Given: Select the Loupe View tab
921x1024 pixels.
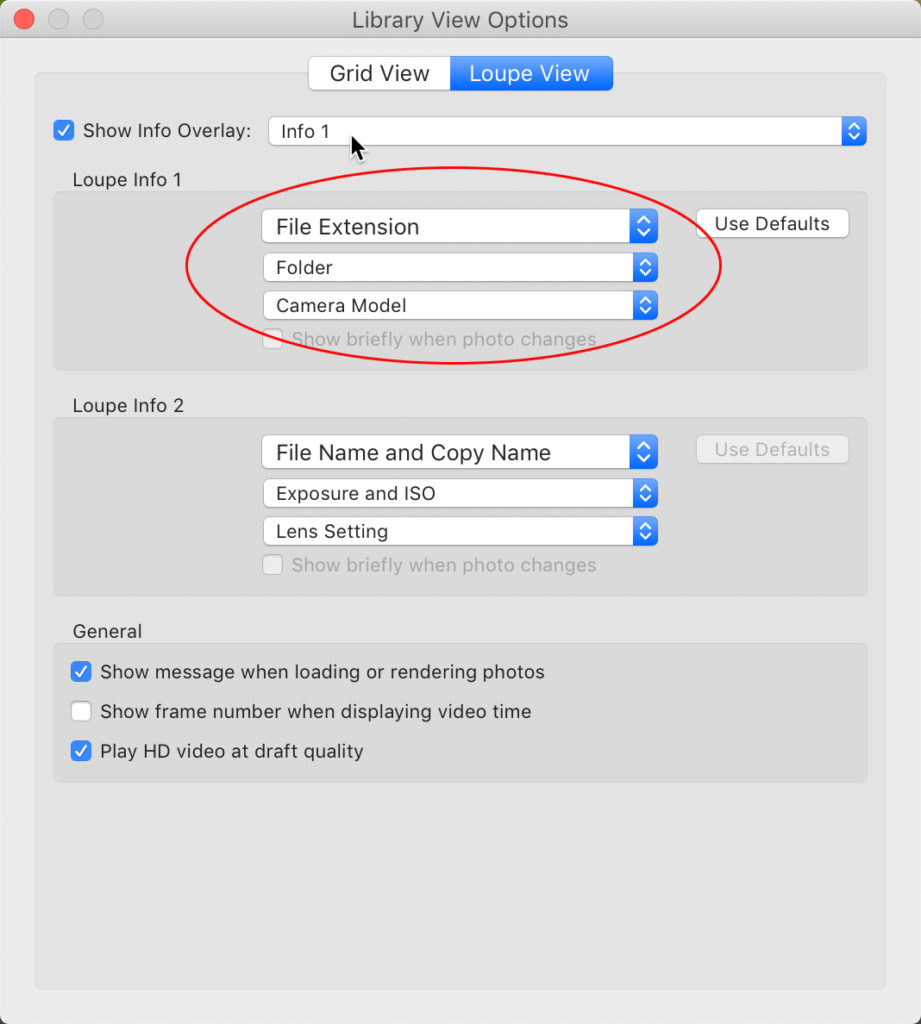Looking at the screenshot, I should pyautogui.click(x=530, y=74).
